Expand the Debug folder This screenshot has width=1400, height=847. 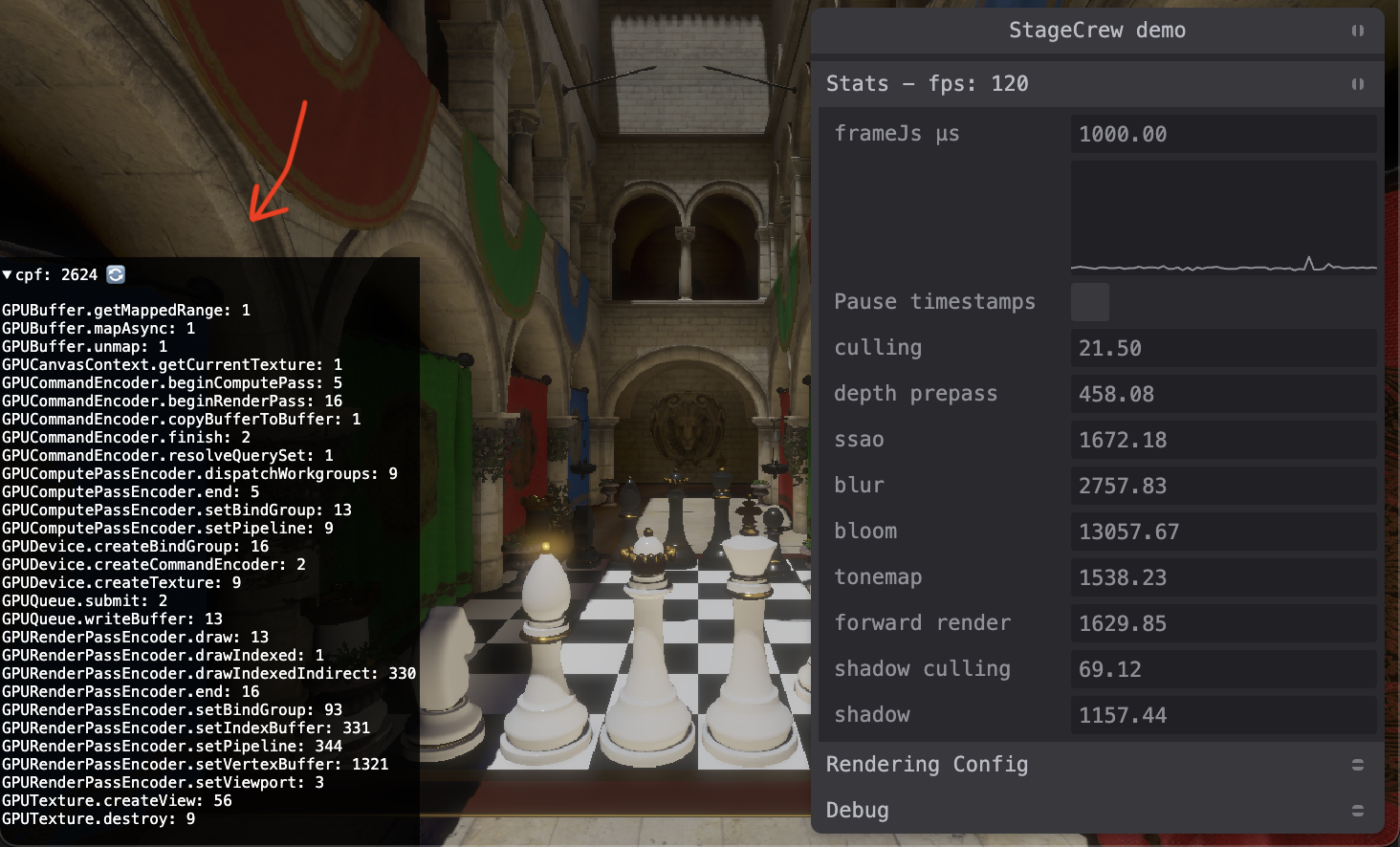tap(1357, 811)
